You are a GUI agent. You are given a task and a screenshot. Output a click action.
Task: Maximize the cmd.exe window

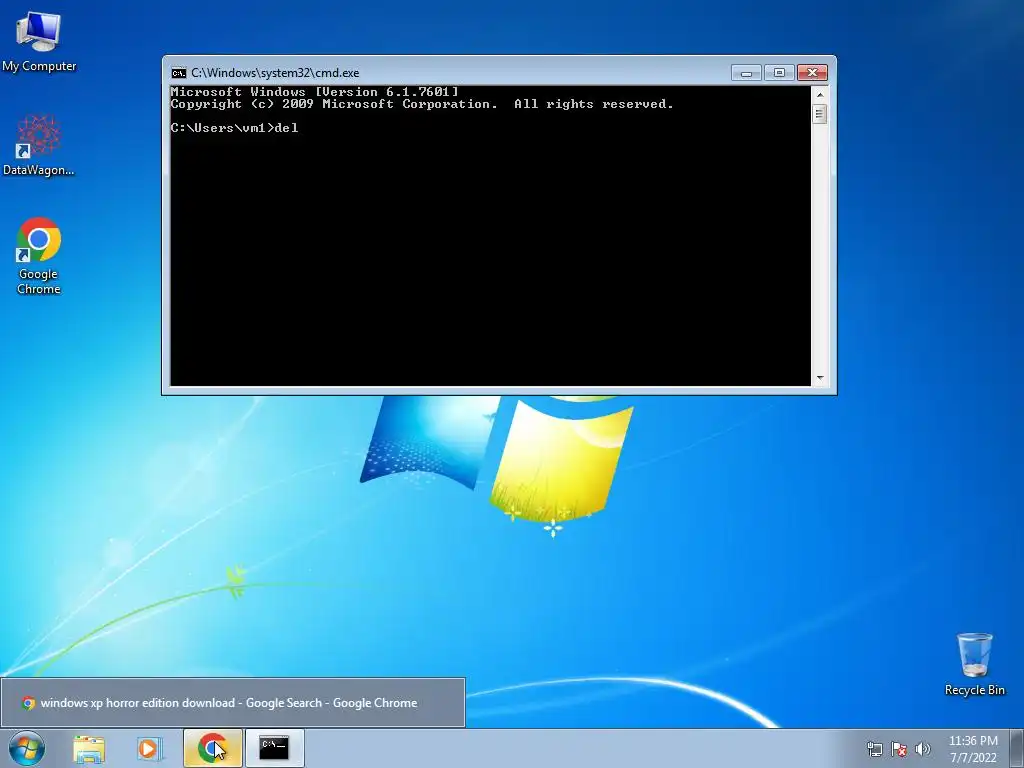point(779,72)
